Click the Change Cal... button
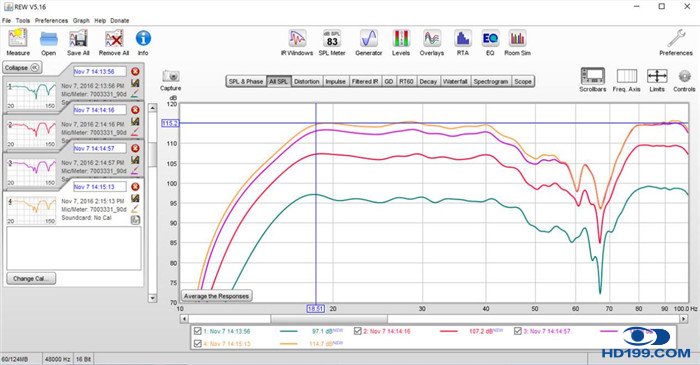Viewport: 700px width, 365px height. (x=31, y=278)
